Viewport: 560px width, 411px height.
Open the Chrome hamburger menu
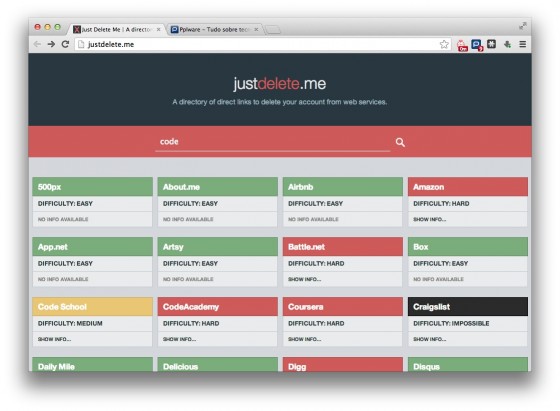coord(522,44)
